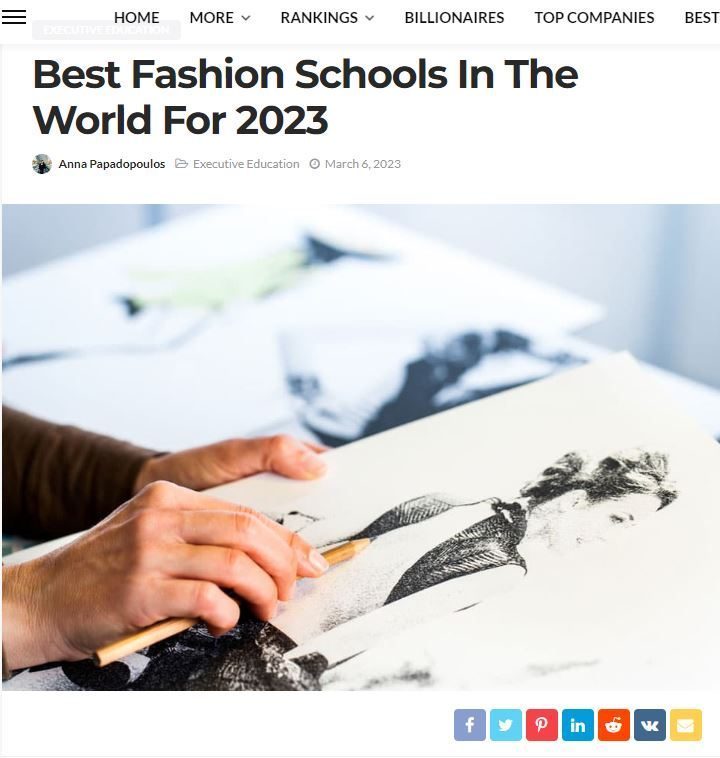Share article via email icon
The height and width of the screenshot is (758, 720).
pos(686,725)
